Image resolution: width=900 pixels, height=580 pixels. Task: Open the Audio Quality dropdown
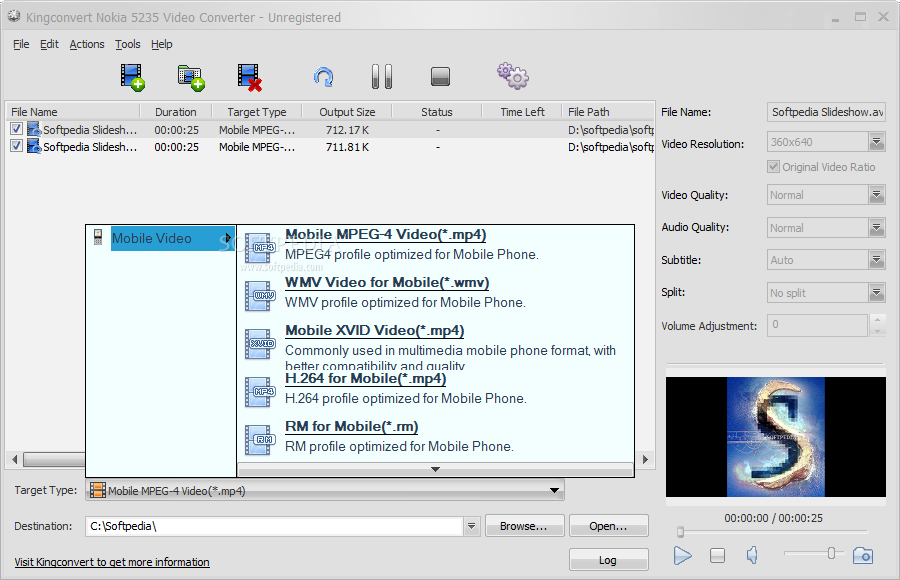coord(876,227)
